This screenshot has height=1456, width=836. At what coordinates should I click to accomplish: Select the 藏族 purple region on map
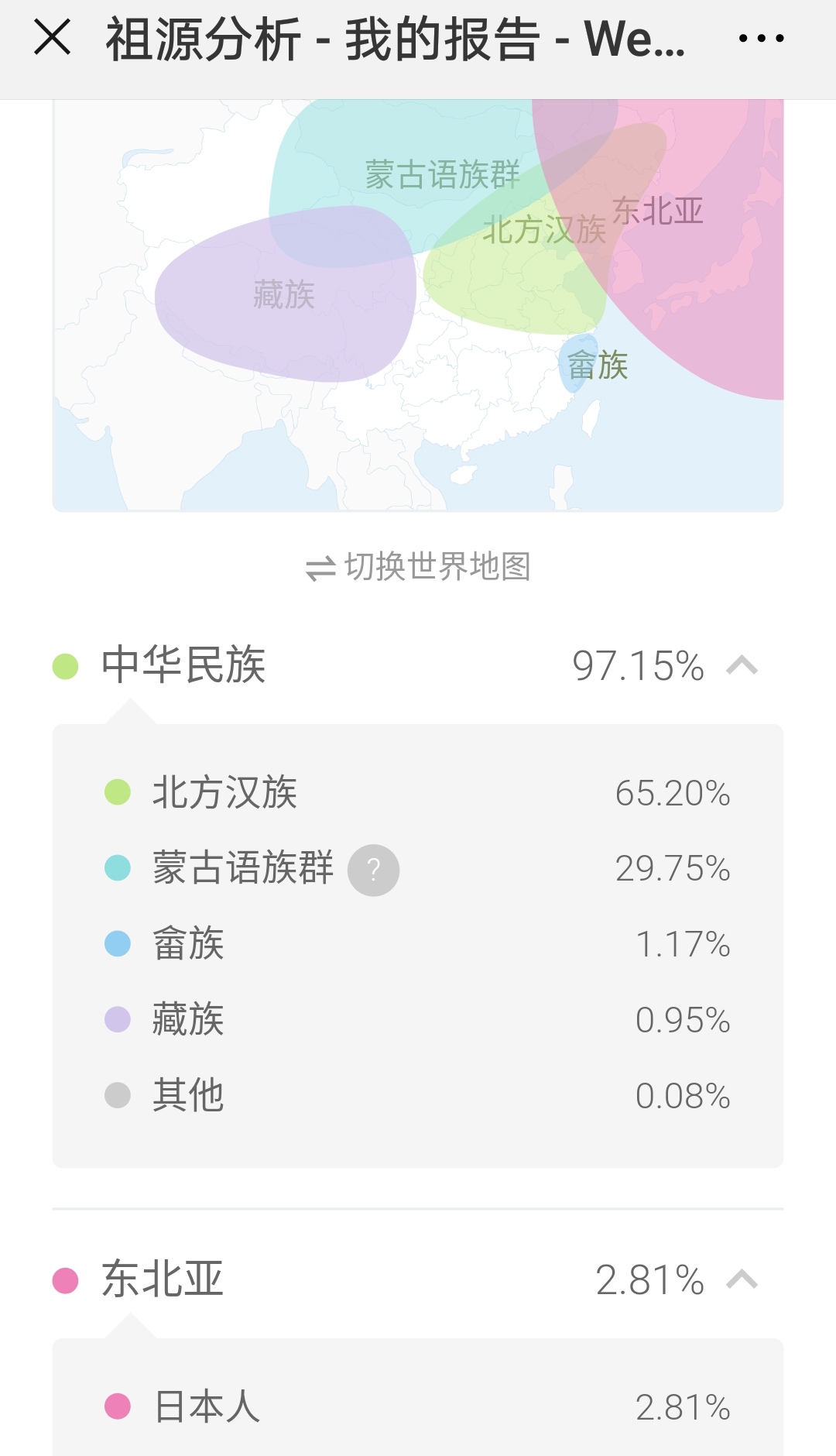coord(285,294)
